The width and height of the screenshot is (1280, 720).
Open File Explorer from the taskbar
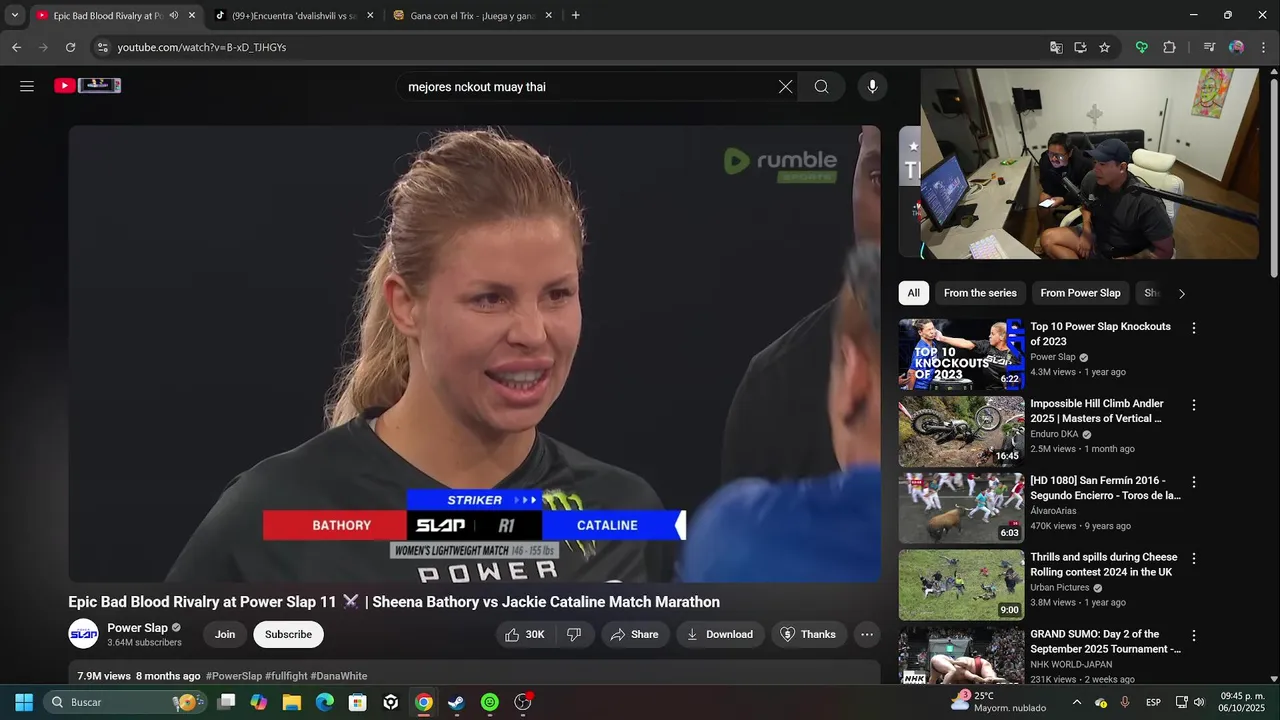pos(292,702)
